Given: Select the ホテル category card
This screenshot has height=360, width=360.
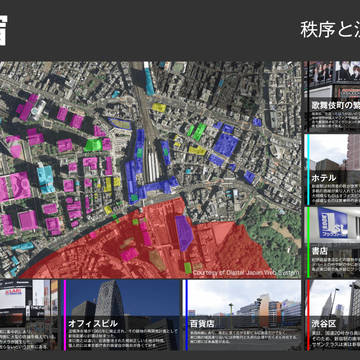Looking at the screenshot, I should [333, 169].
